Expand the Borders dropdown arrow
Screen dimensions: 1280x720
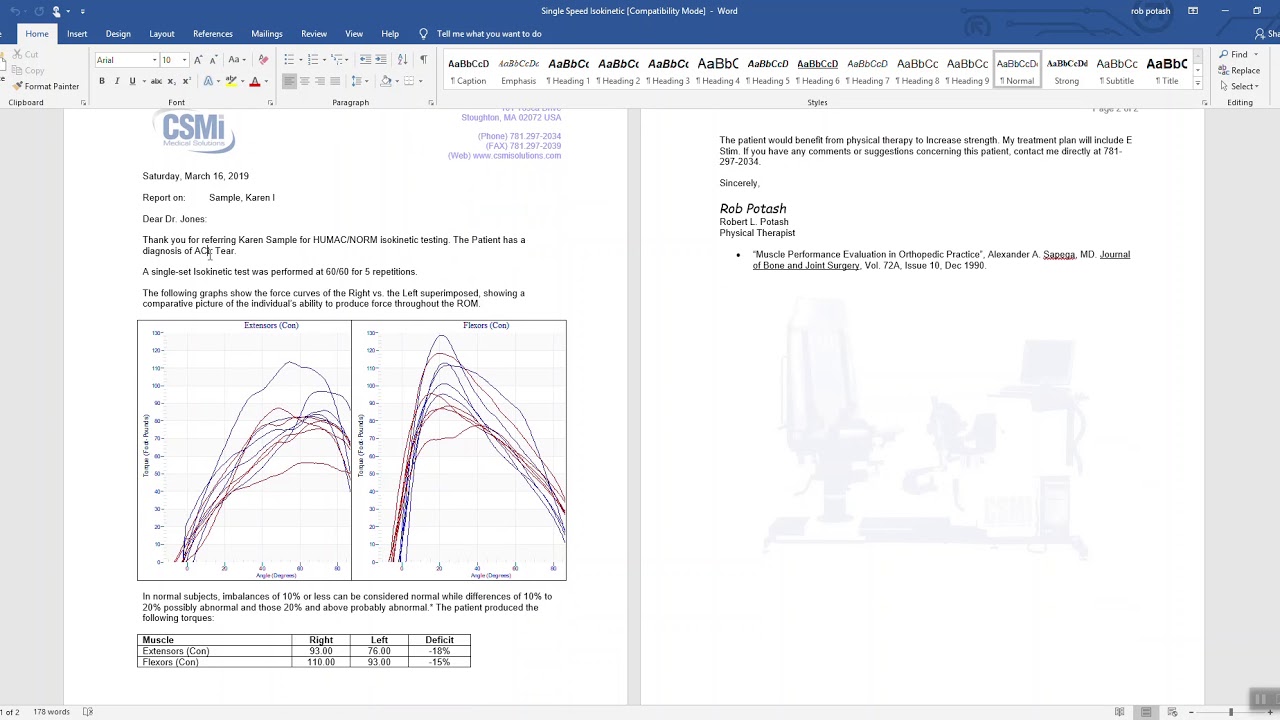click(420, 81)
